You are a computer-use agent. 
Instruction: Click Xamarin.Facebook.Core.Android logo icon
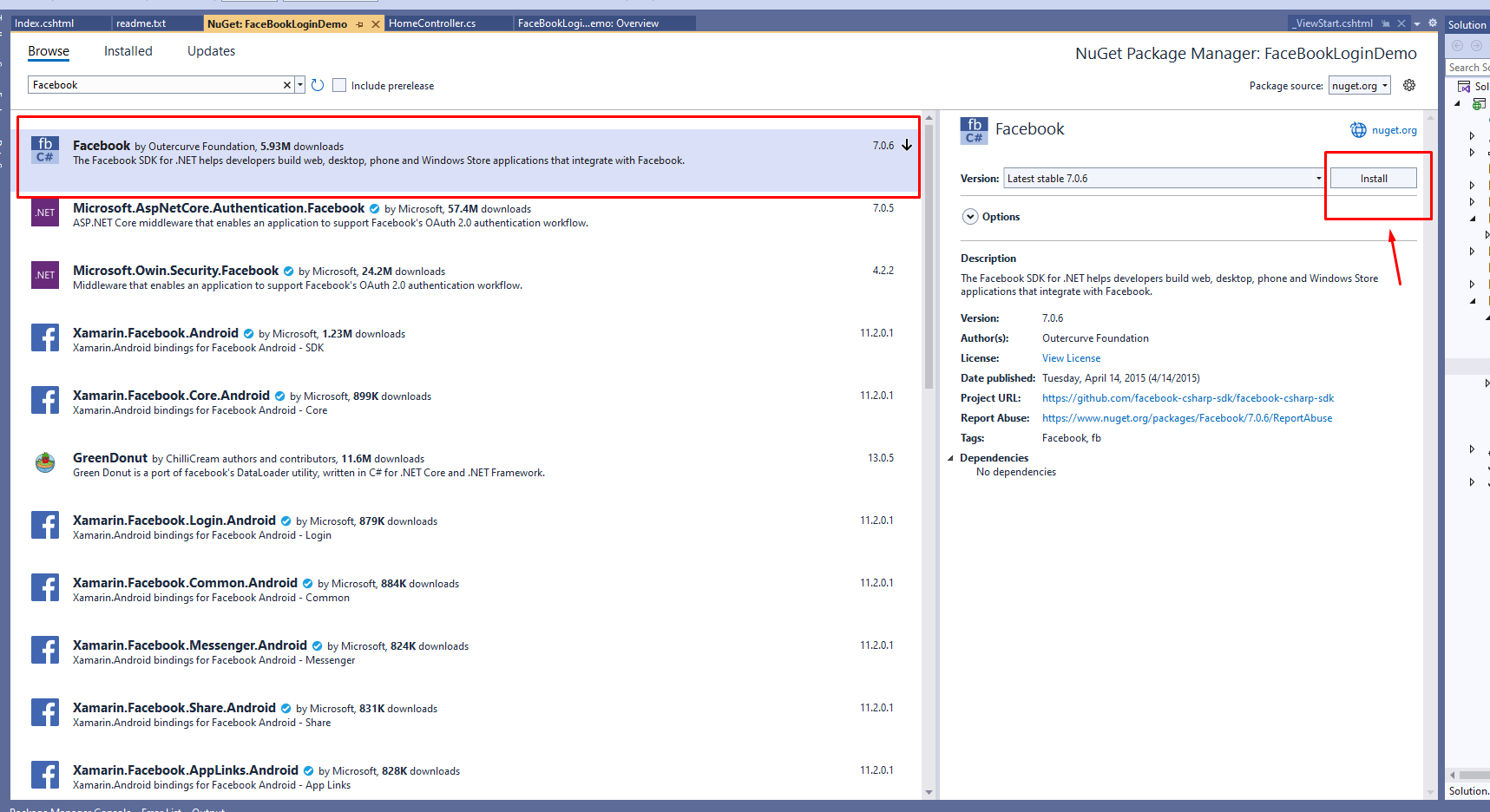[x=45, y=400]
